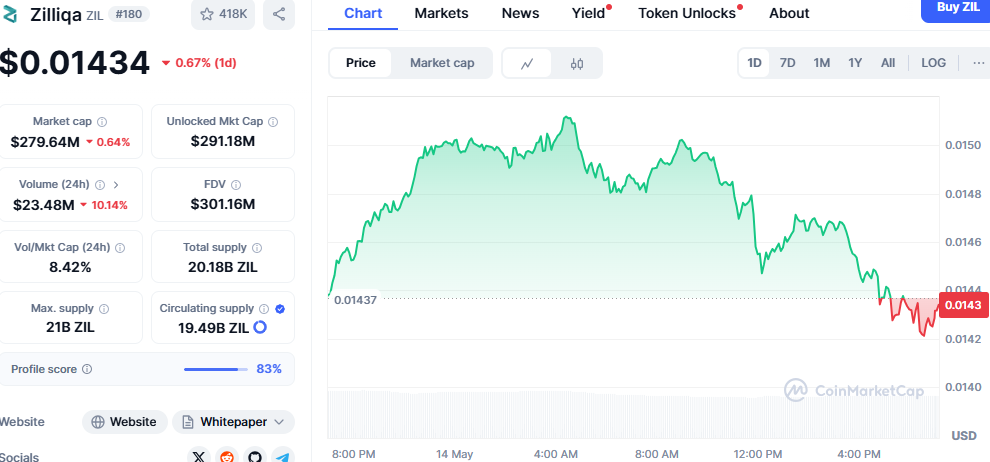Click the 0.01437 opening price label
The width and height of the screenshot is (990, 462).
click(355, 300)
